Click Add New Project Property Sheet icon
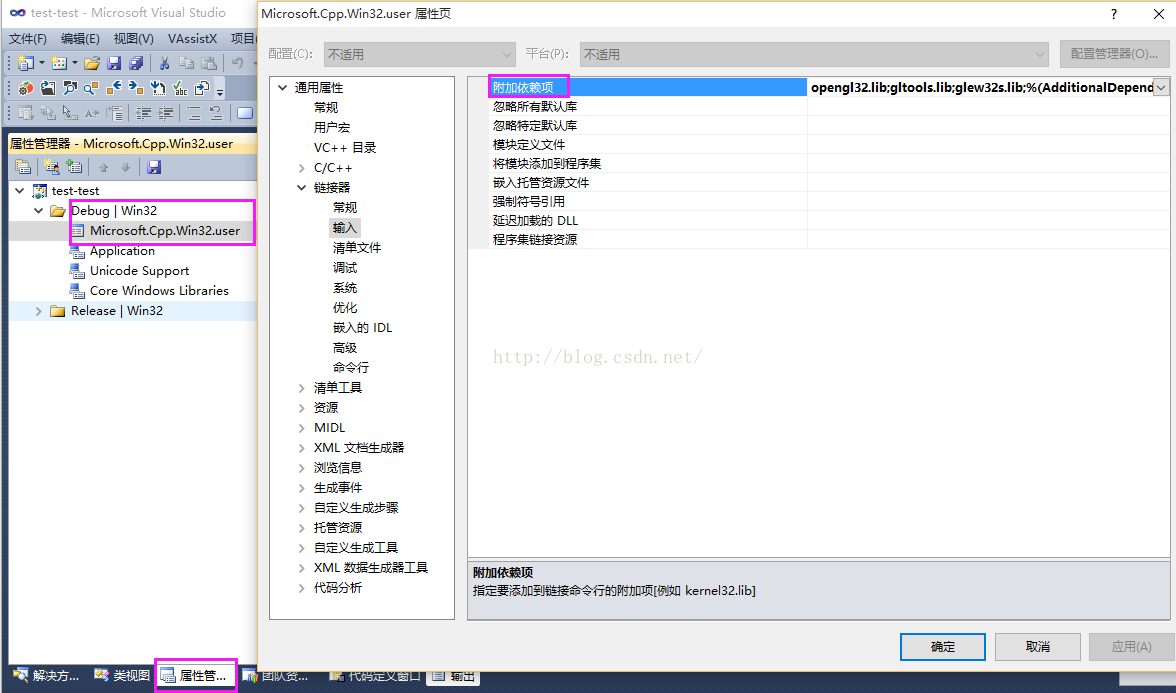 click(x=52, y=167)
